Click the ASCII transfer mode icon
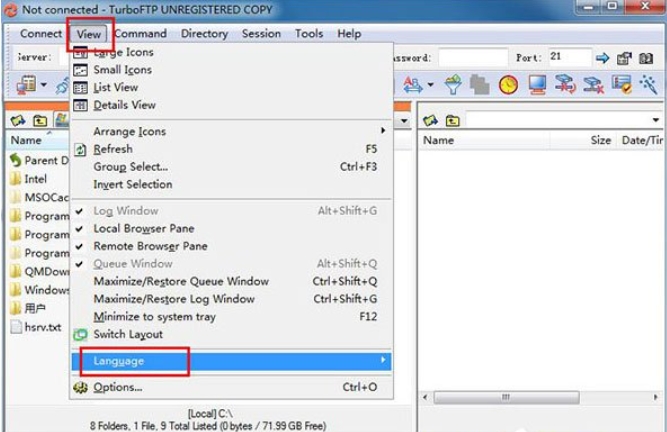667x432 pixels. (413, 85)
